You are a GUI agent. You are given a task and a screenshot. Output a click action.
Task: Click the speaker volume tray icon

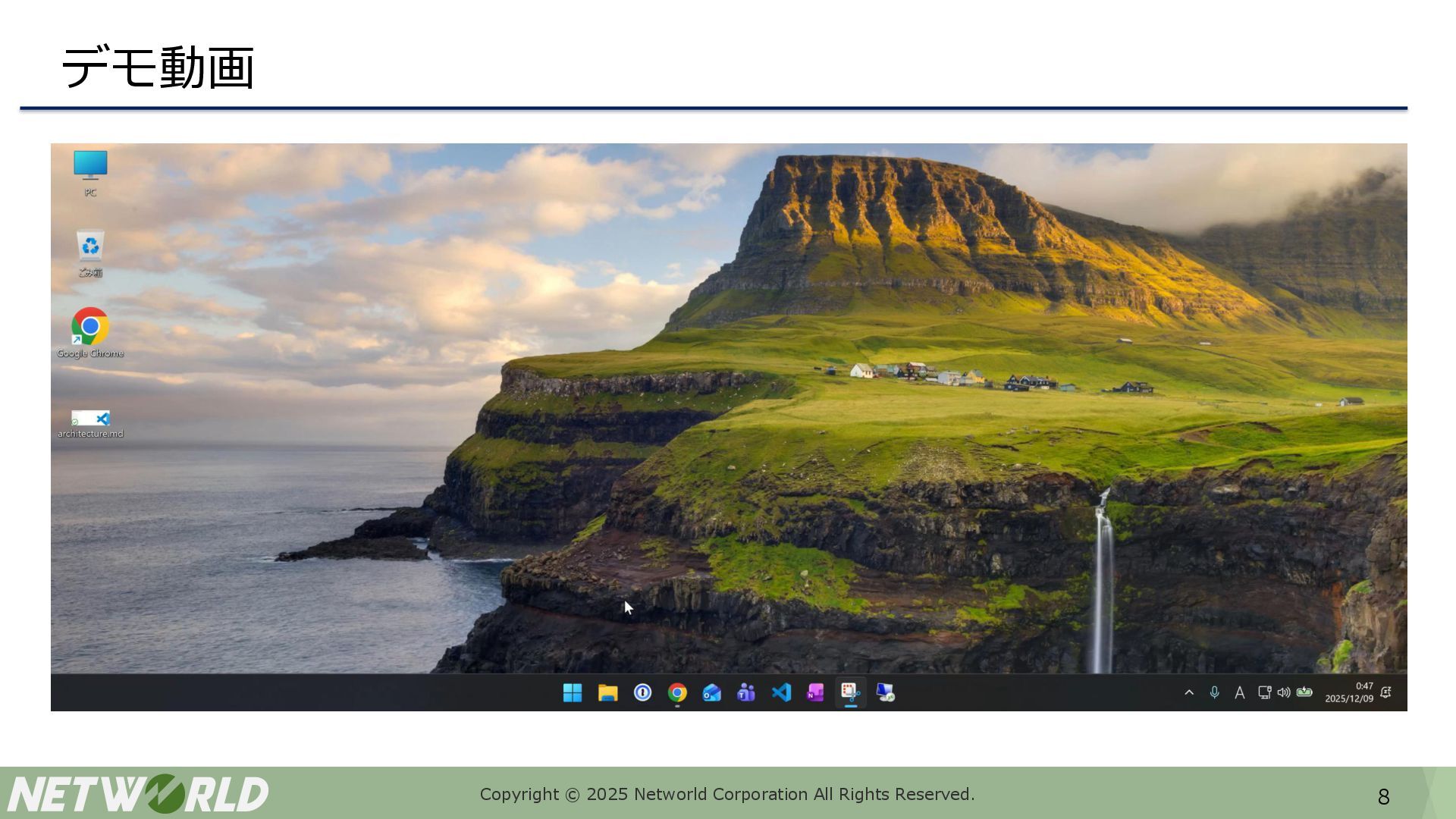1283,692
